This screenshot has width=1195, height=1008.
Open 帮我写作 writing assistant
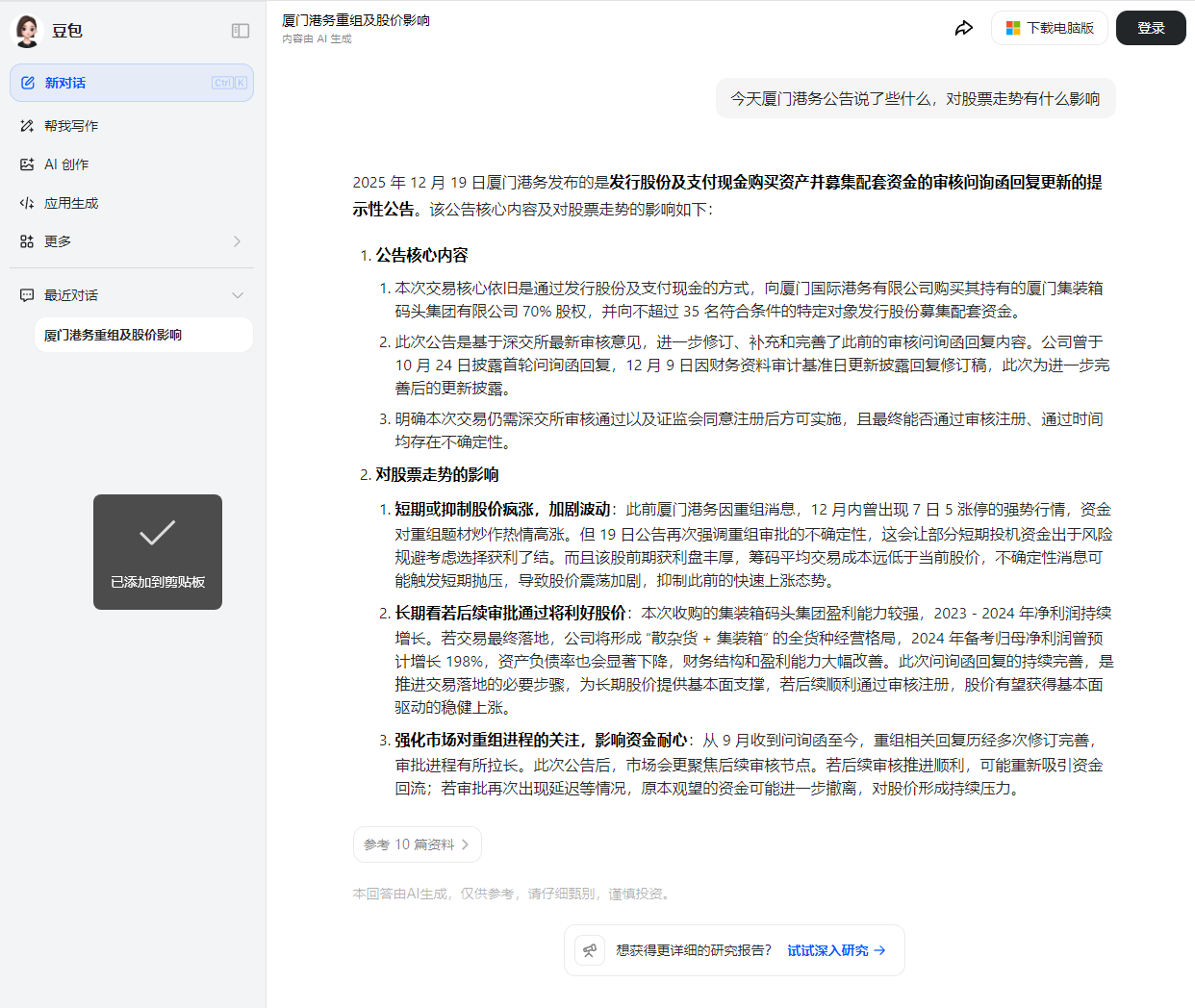point(71,126)
